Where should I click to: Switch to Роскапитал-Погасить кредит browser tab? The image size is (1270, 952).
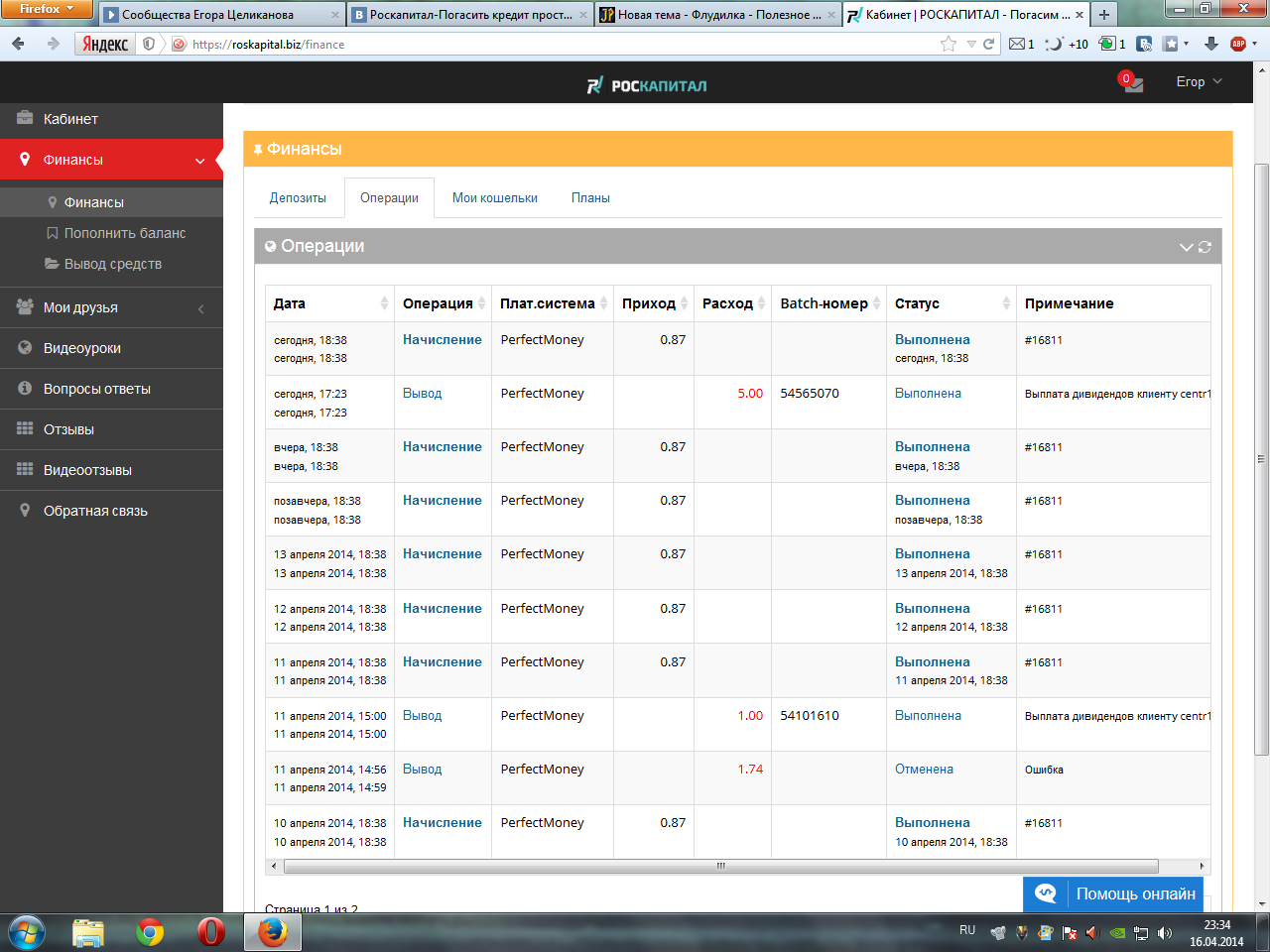tap(469, 15)
